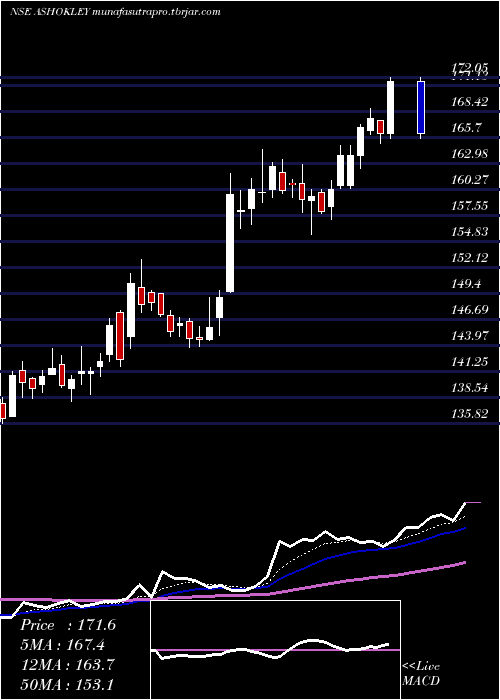
Task: Select the 135.82 price level label
Action: tap(469, 413)
